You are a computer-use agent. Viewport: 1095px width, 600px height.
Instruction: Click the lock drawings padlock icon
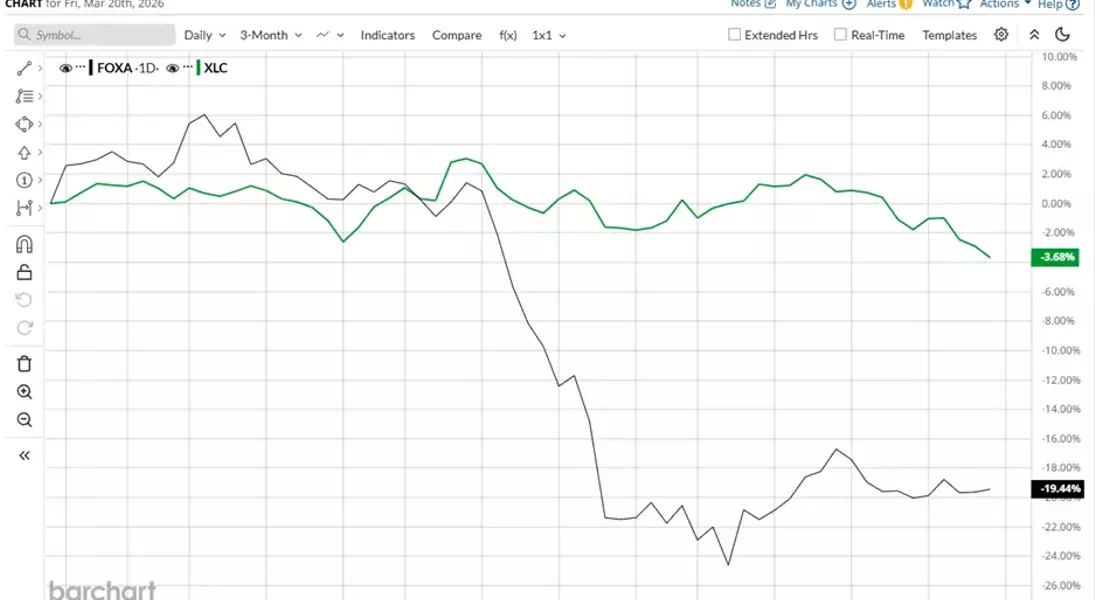[x=25, y=272]
